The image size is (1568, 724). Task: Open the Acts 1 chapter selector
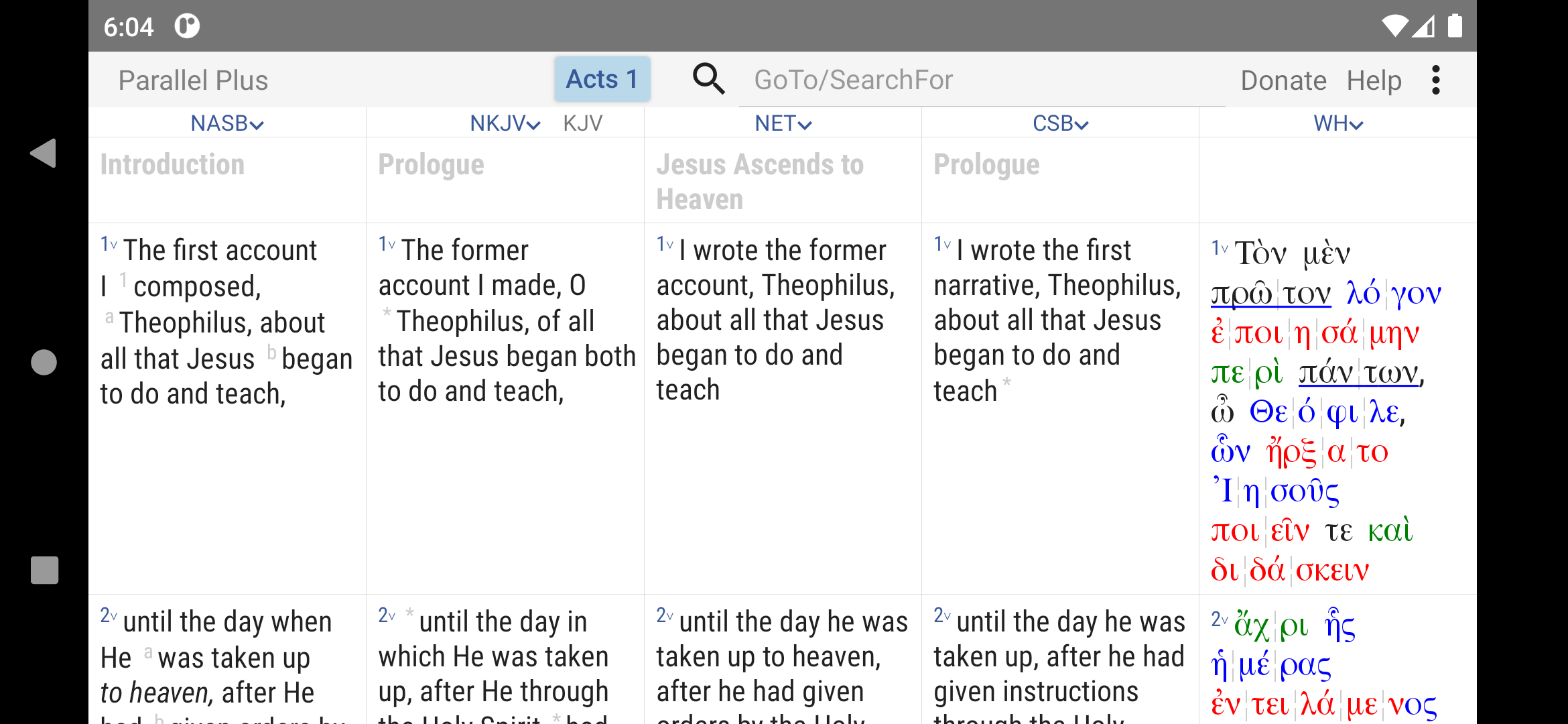pos(602,79)
